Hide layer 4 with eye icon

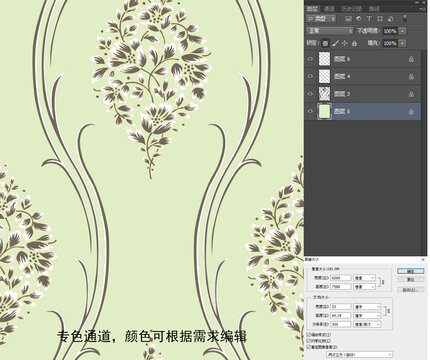(311, 76)
